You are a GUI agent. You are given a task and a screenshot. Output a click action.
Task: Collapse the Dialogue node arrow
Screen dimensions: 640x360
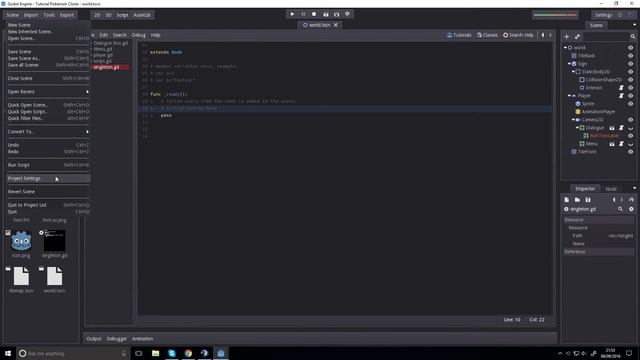click(577, 128)
